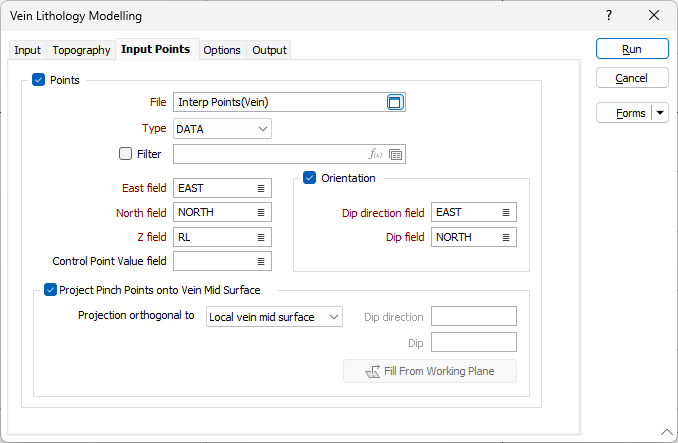Click the Cancel button
The width and height of the screenshot is (678, 443).
coord(632,78)
